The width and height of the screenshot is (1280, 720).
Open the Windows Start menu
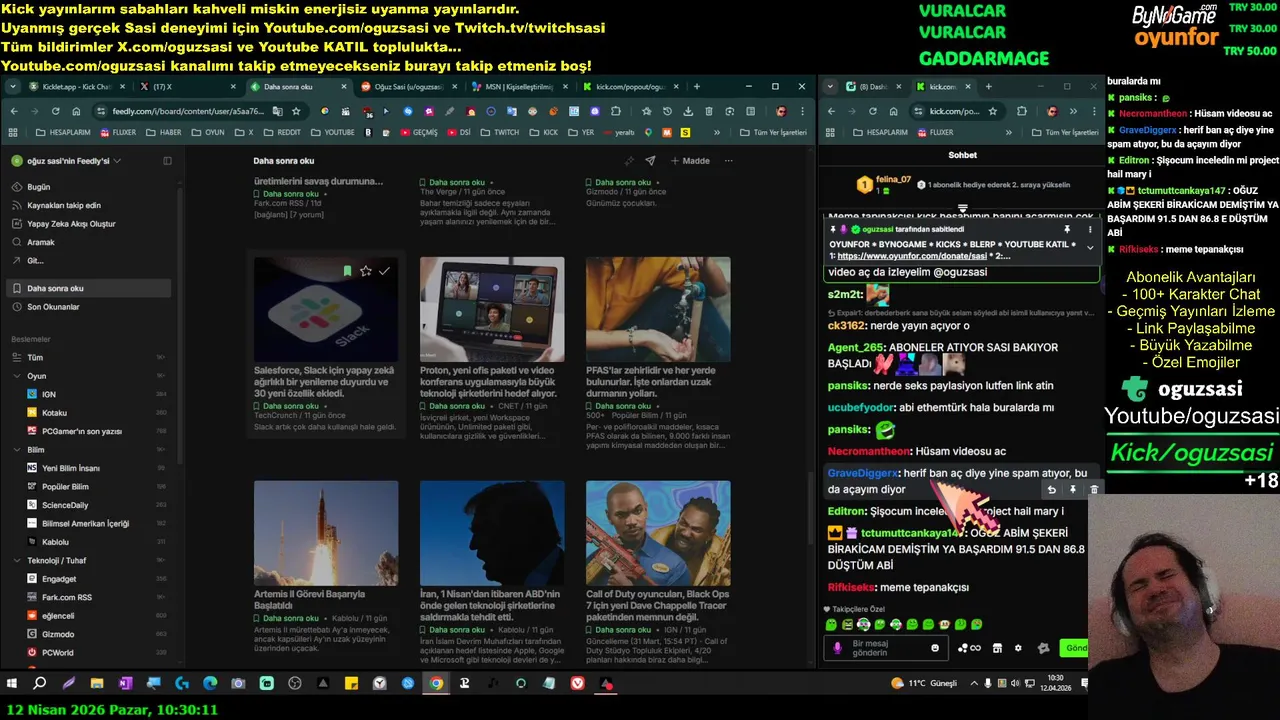pos(12,684)
